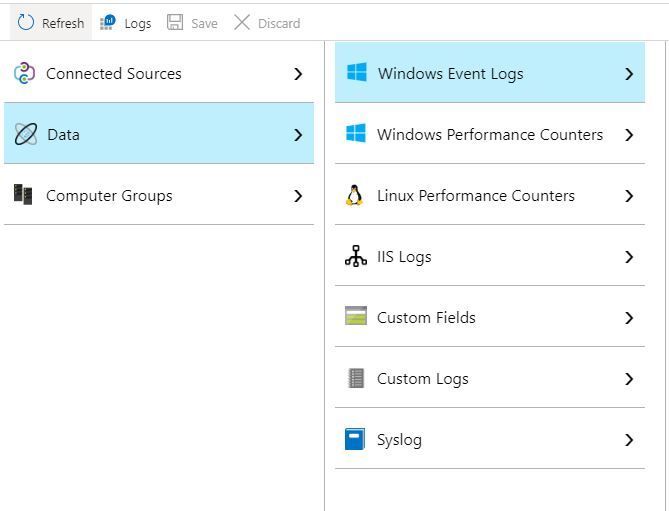669x511 pixels.
Task: Click the Computer Groups server icon
Action: click(x=23, y=195)
